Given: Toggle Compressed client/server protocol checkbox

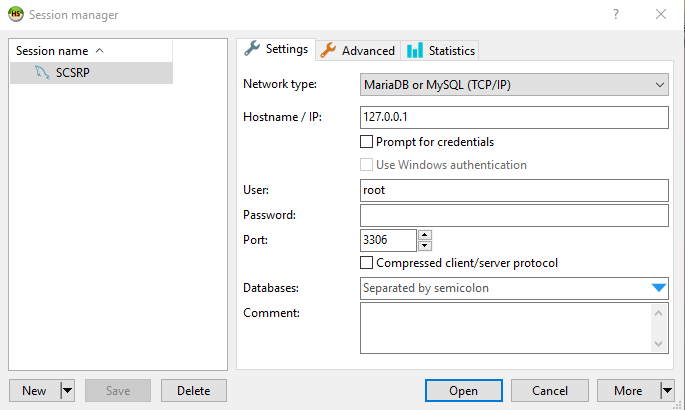Looking at the screenshot, I should coord(366,263).
